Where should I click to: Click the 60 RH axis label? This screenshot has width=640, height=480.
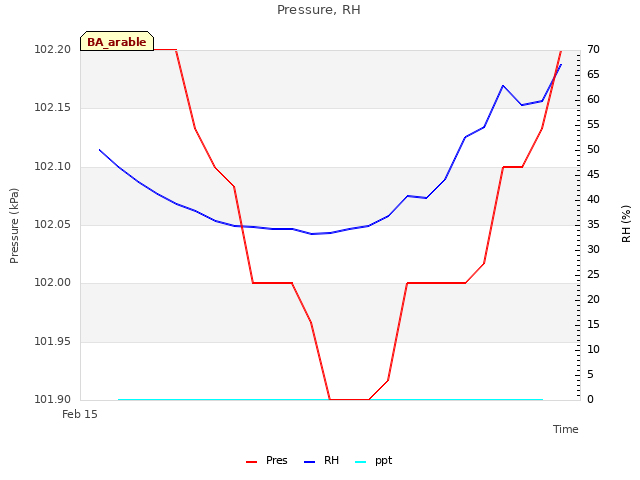pos(593,99)
